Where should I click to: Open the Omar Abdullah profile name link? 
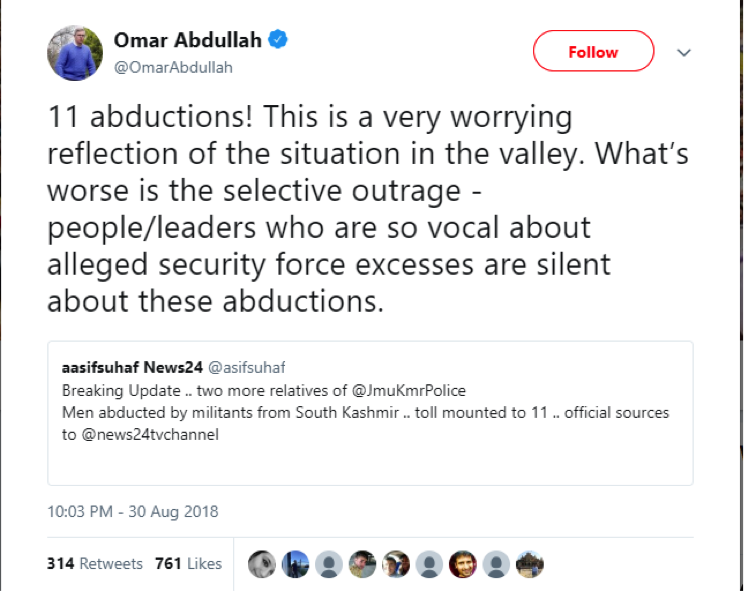coord(188,40)
